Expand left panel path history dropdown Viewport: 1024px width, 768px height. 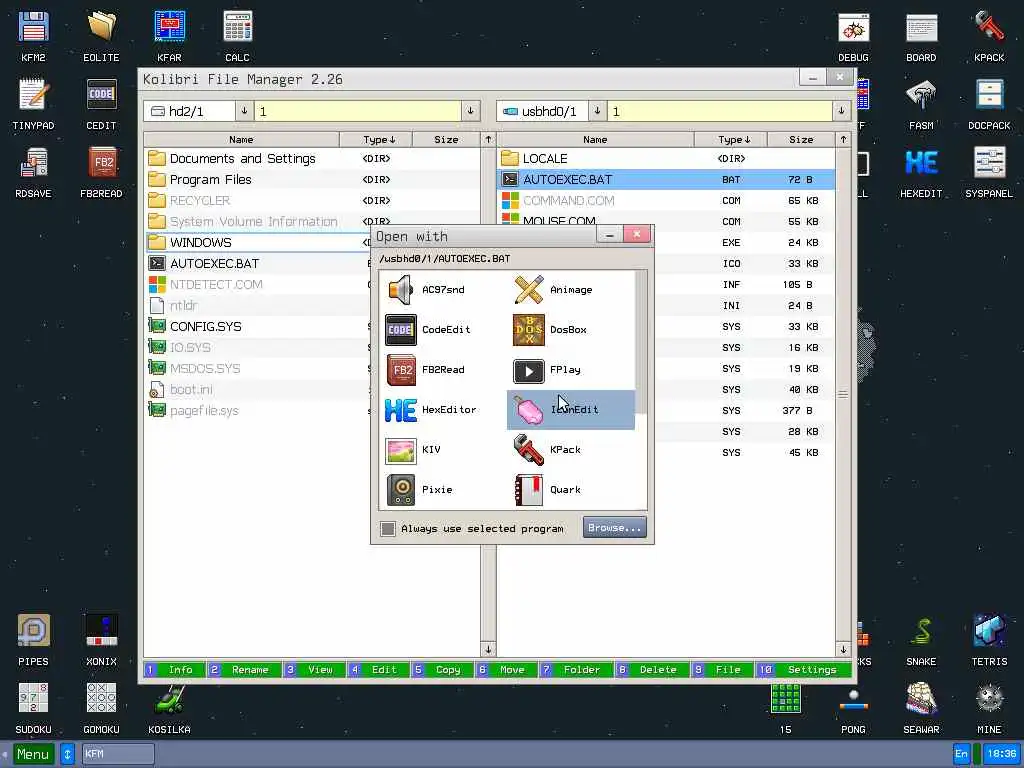(x=470, y=111)
